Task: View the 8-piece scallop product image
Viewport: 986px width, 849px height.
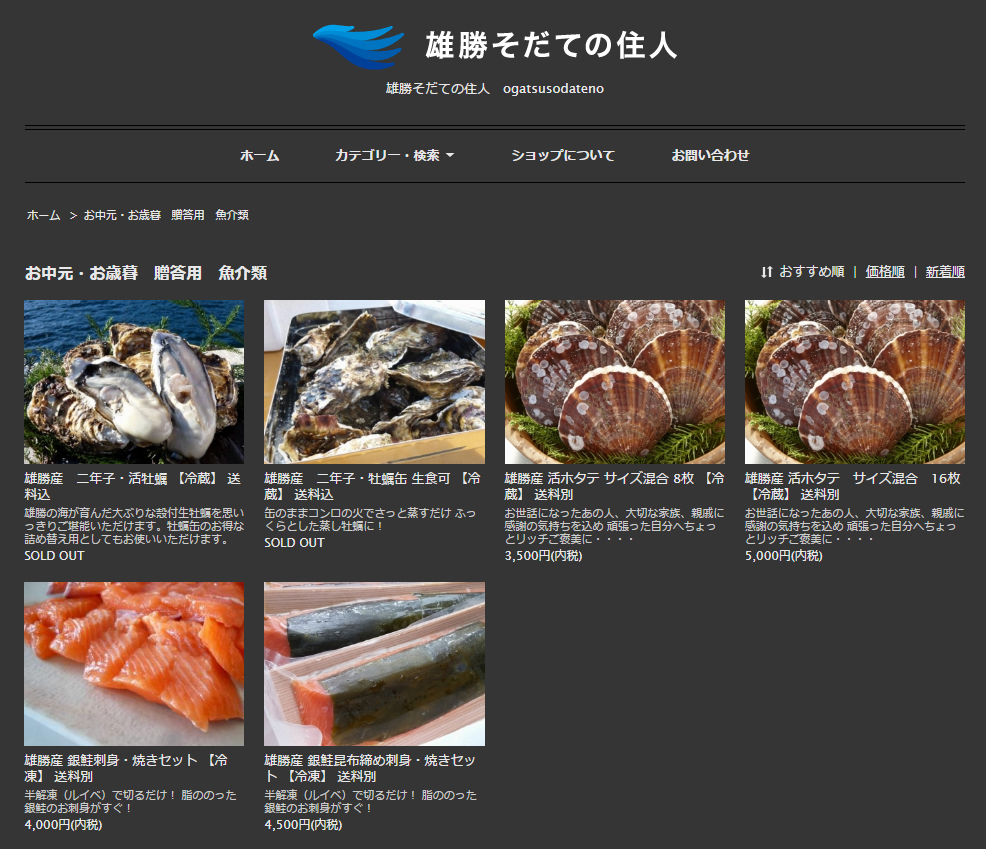Action: 615,381
